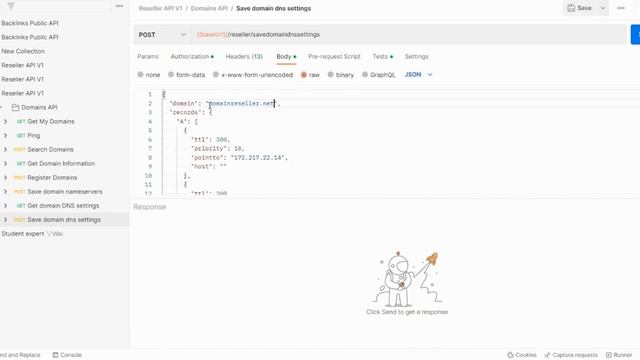The width and height of the screenshot is (640, 360).
Task: Open the POST method dropdown
Action: 162,35
